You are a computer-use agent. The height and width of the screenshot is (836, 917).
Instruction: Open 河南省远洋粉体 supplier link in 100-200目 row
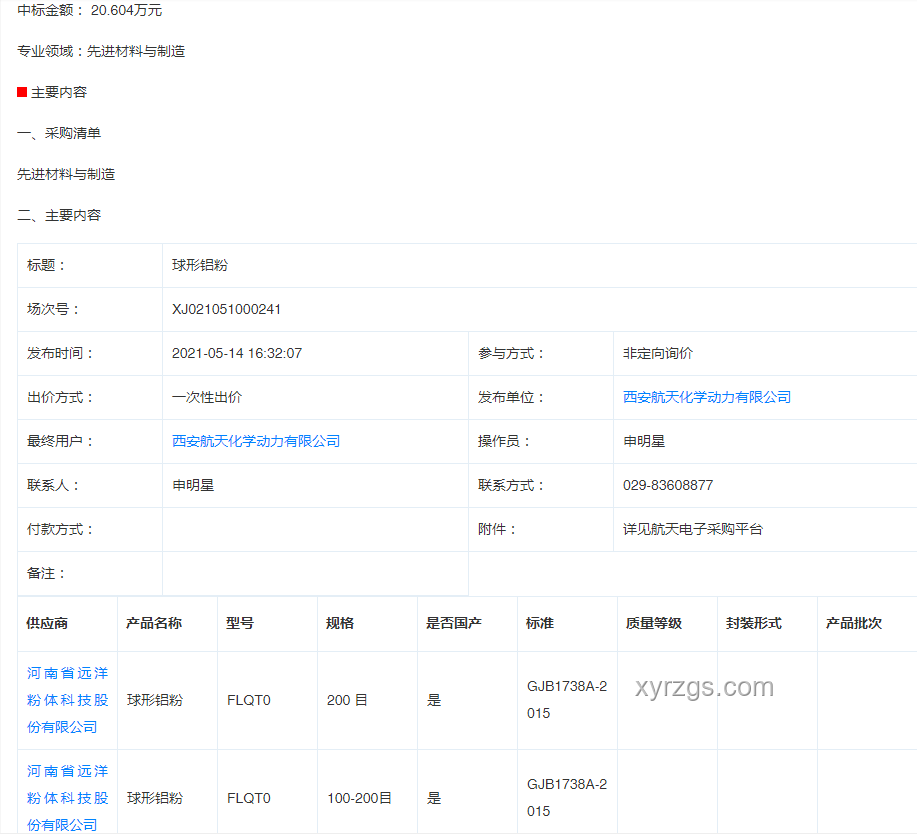[67, 798]
